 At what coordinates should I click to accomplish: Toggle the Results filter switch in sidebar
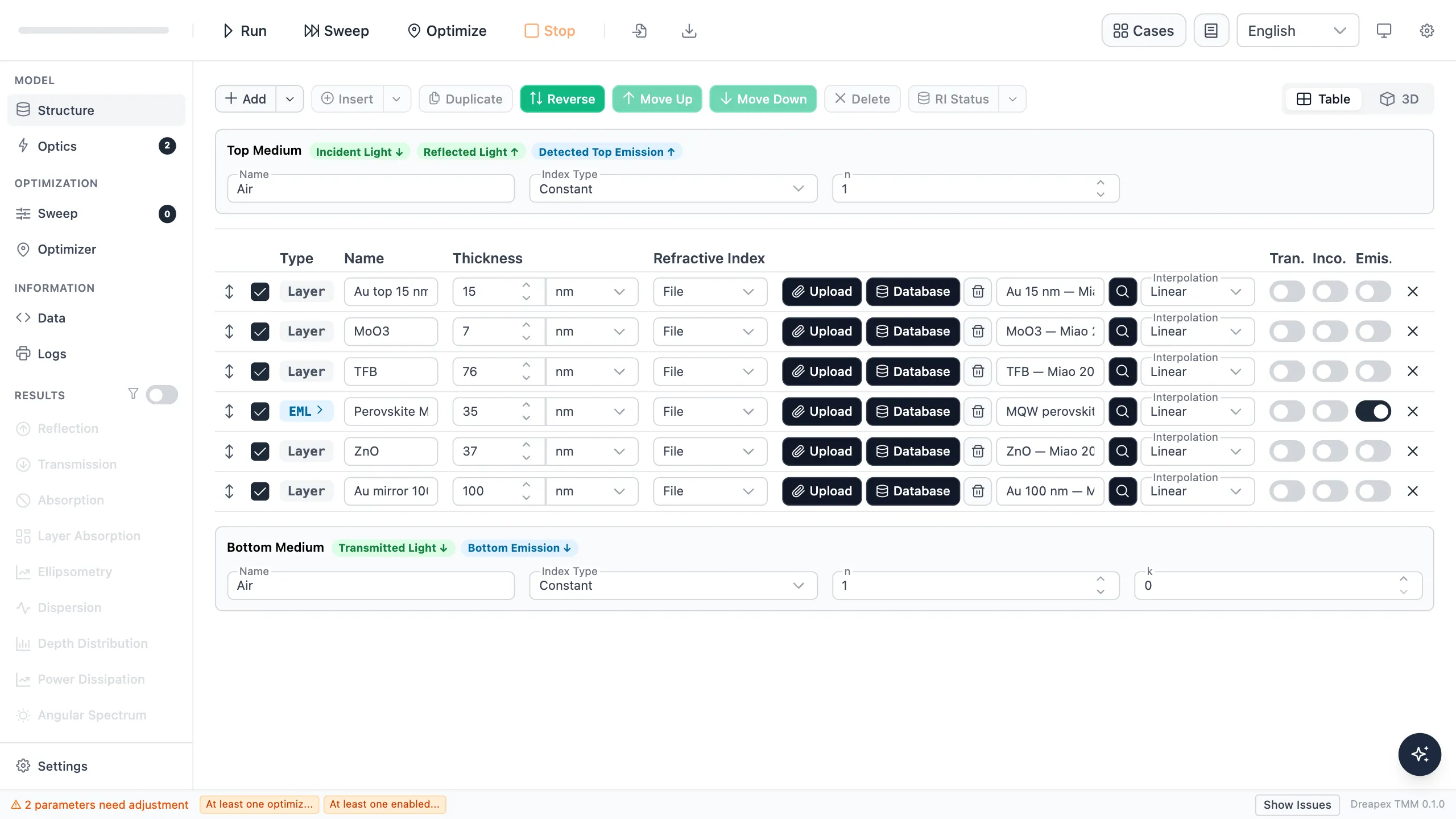pyautogui.click(x=162, y=395)
